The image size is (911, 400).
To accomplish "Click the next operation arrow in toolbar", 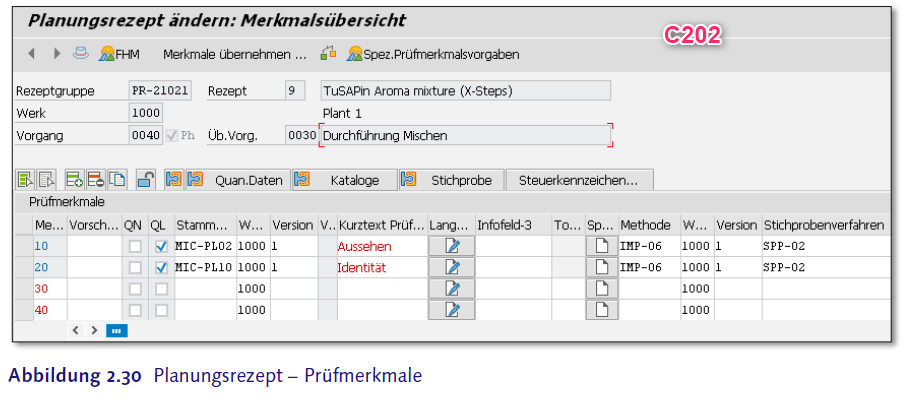I will click(56, 53).
